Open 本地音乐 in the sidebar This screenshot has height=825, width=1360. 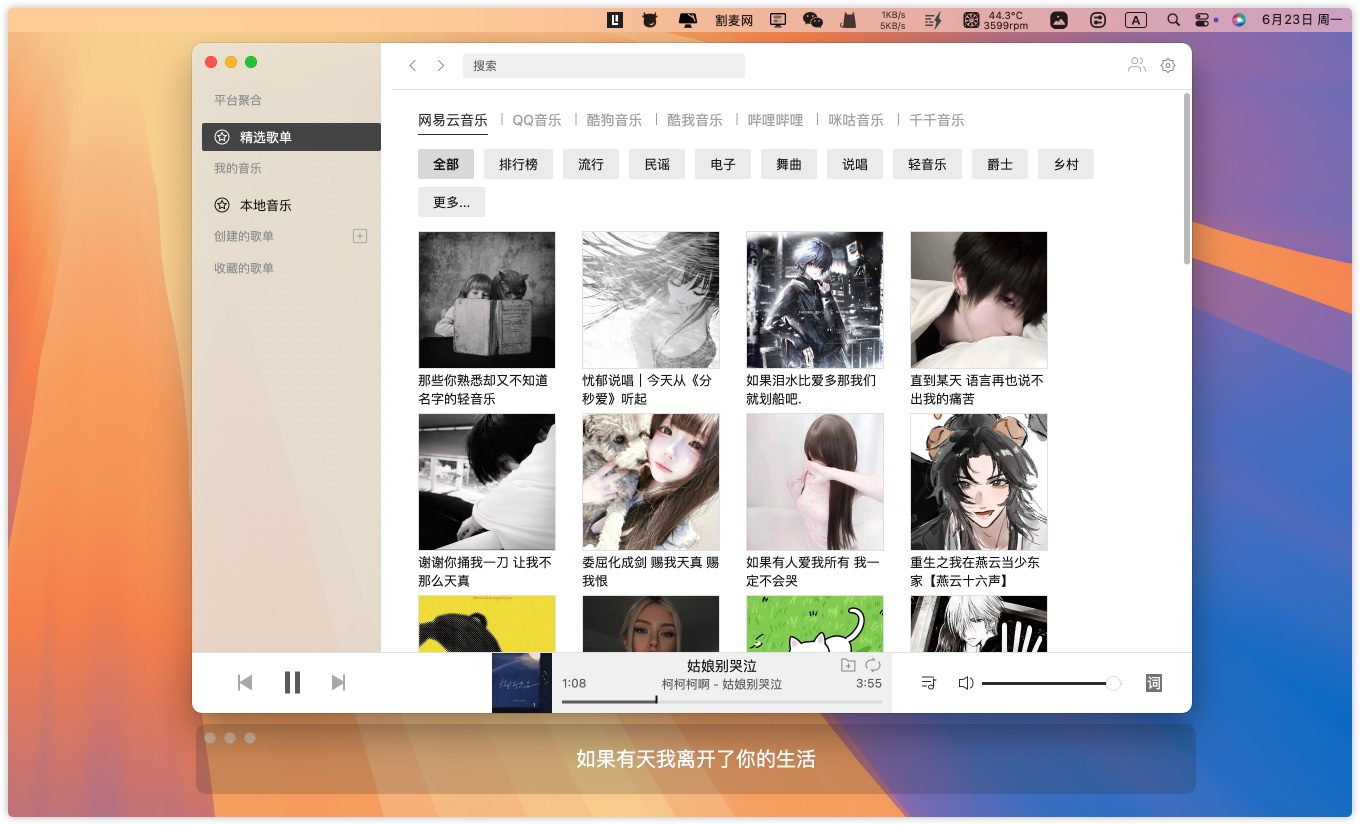click(x=265, y=205)
